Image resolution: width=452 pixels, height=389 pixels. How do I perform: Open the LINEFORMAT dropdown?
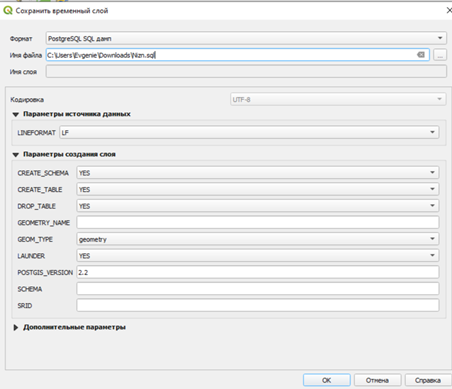pos(249,132)
